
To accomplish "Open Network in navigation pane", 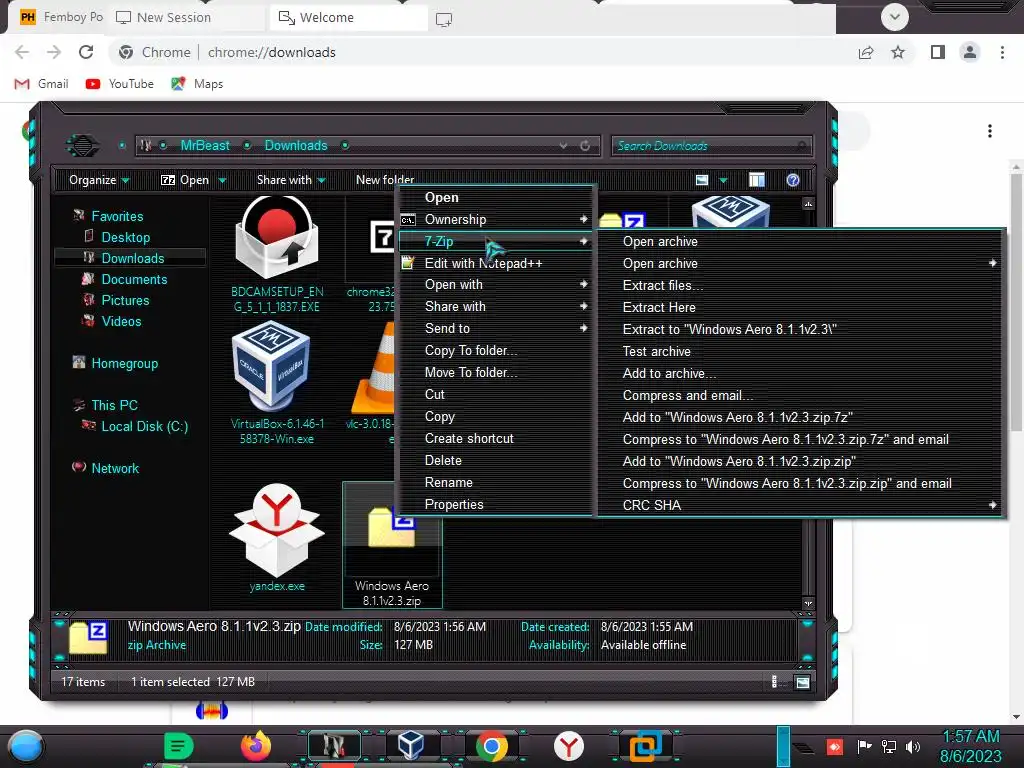I will [115, 468].
